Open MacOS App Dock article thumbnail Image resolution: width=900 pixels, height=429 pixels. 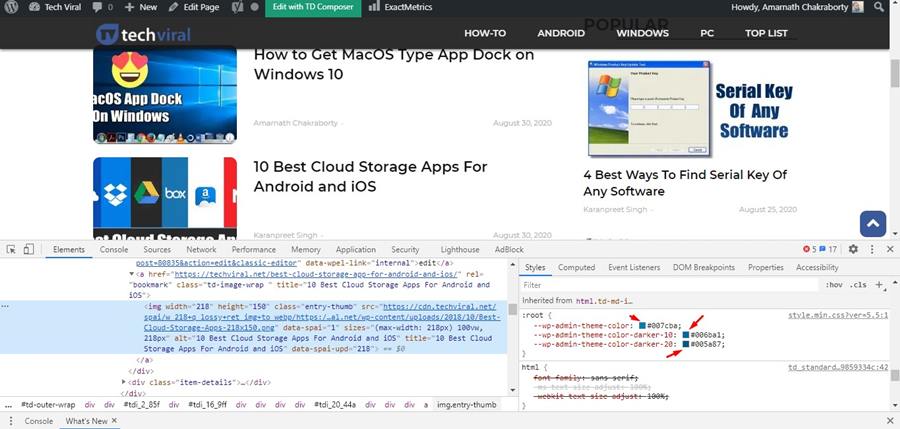pyautogui.click(x=165, y=95)
